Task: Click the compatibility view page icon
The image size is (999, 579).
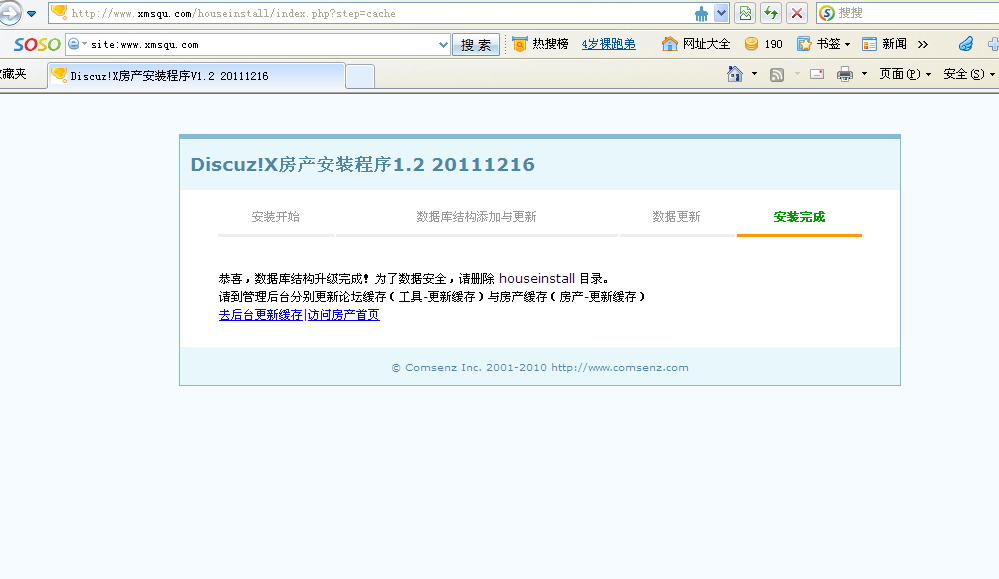Action: pyautogui.click(x=745, y=13)
